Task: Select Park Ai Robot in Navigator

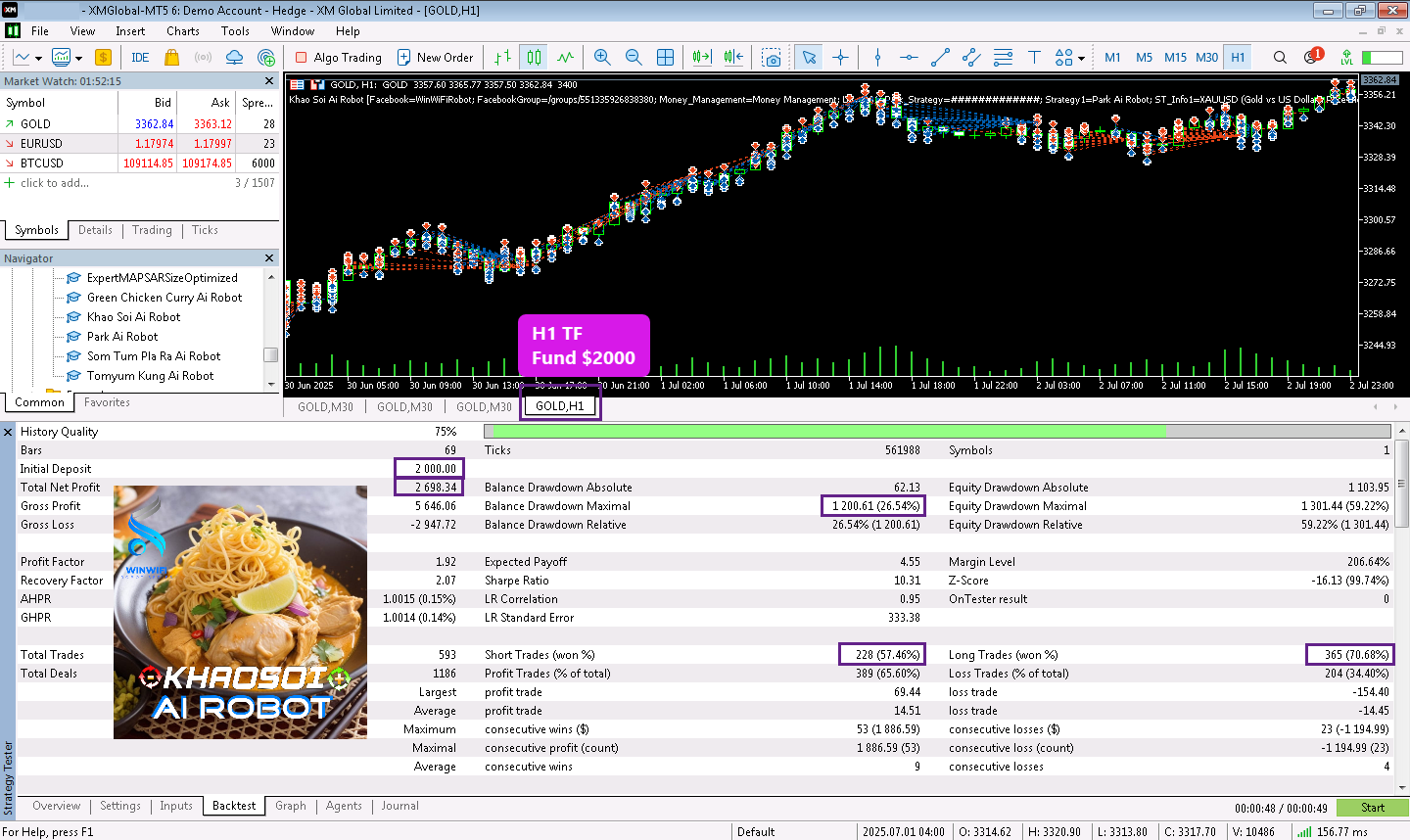Action: [122, 337]
